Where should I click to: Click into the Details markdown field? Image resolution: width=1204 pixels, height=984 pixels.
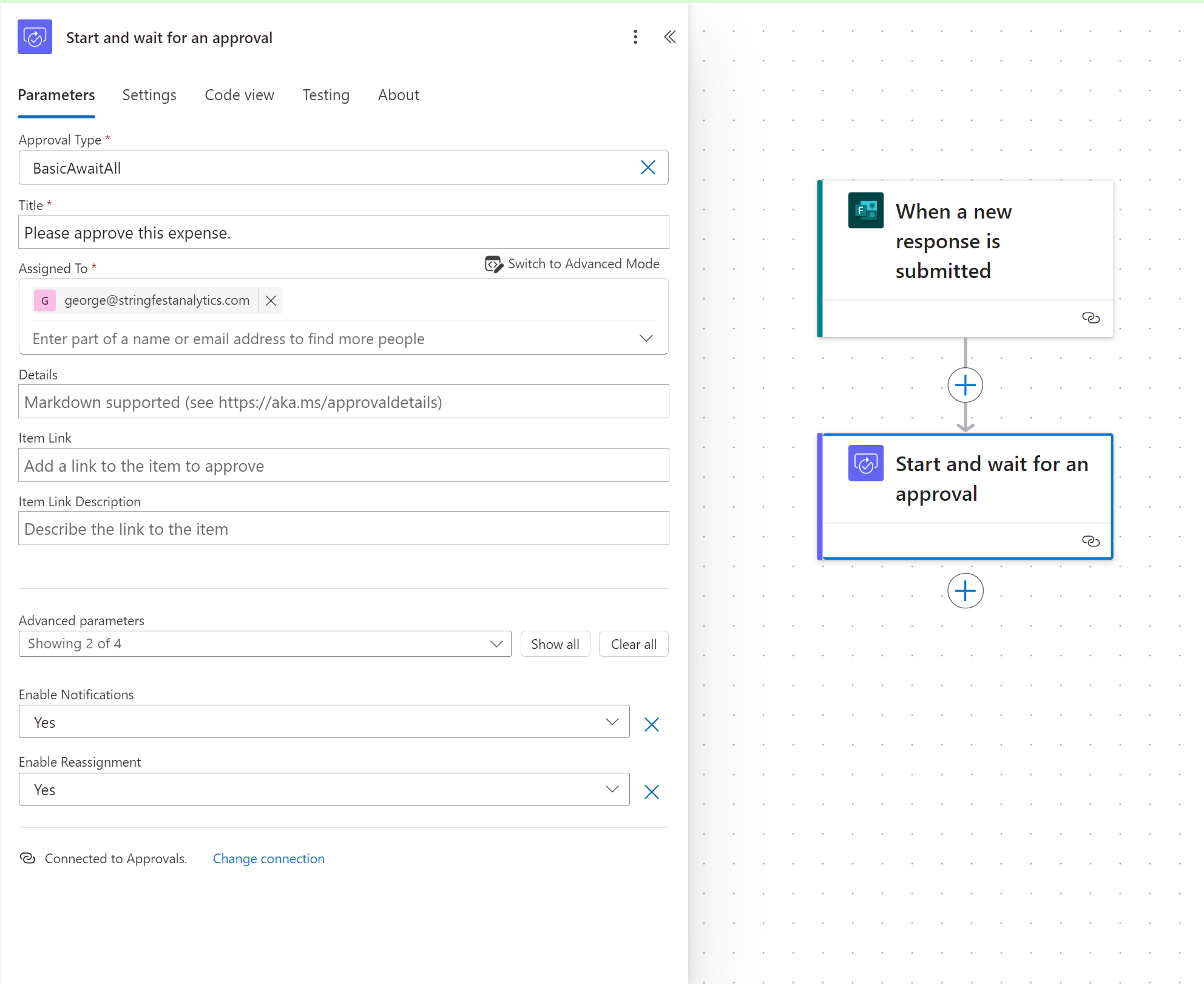click(343, 402)
